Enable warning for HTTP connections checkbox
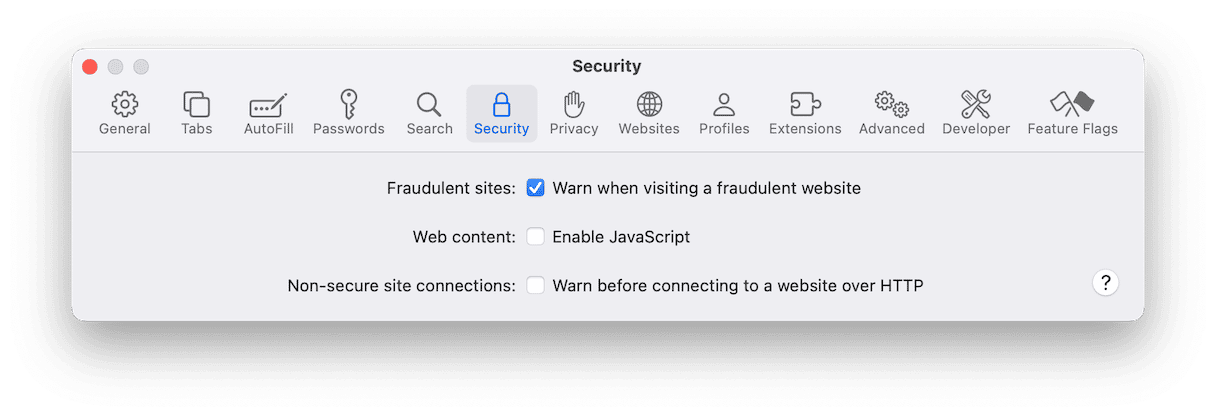 click(x=536, y=285)
